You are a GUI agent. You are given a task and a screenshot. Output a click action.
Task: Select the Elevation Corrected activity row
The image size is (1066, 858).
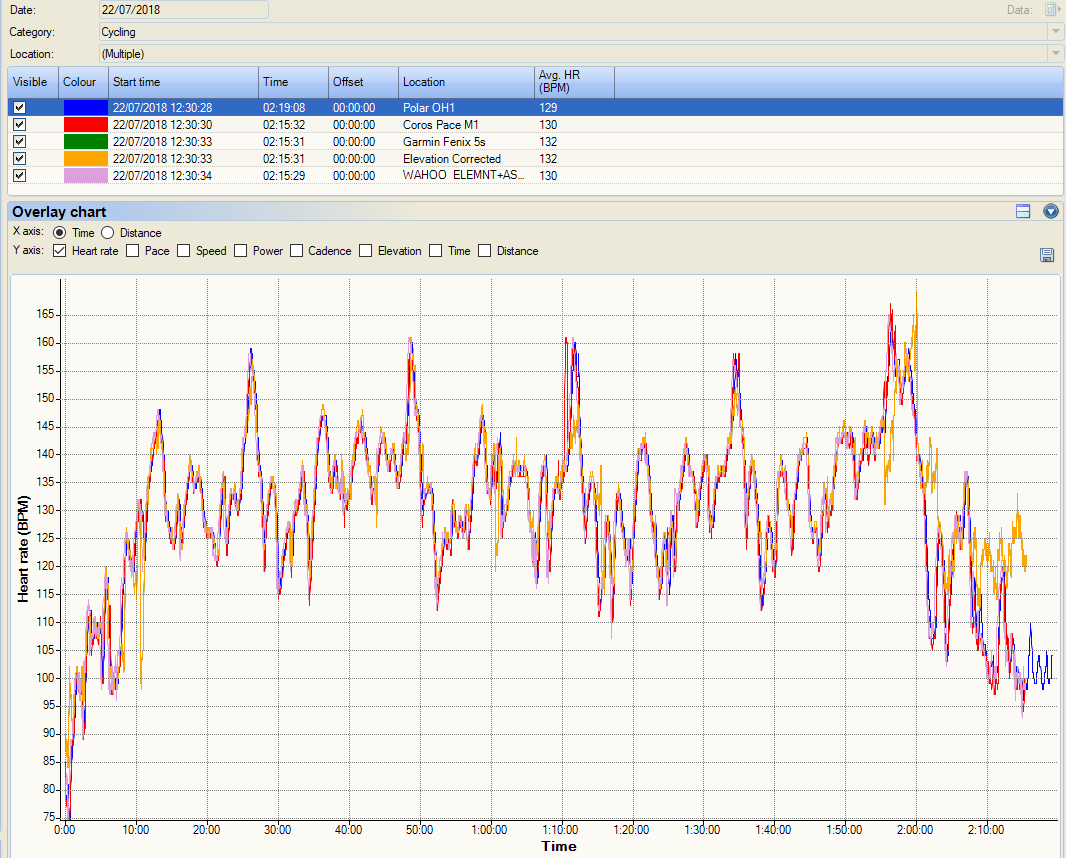(452, 159)
